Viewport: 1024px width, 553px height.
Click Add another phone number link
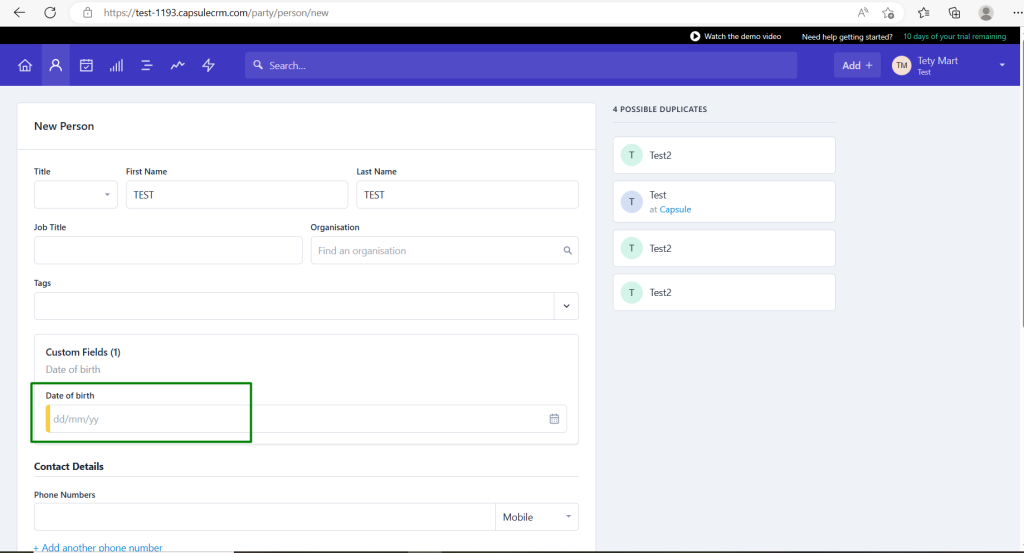(x=98, y=548)
